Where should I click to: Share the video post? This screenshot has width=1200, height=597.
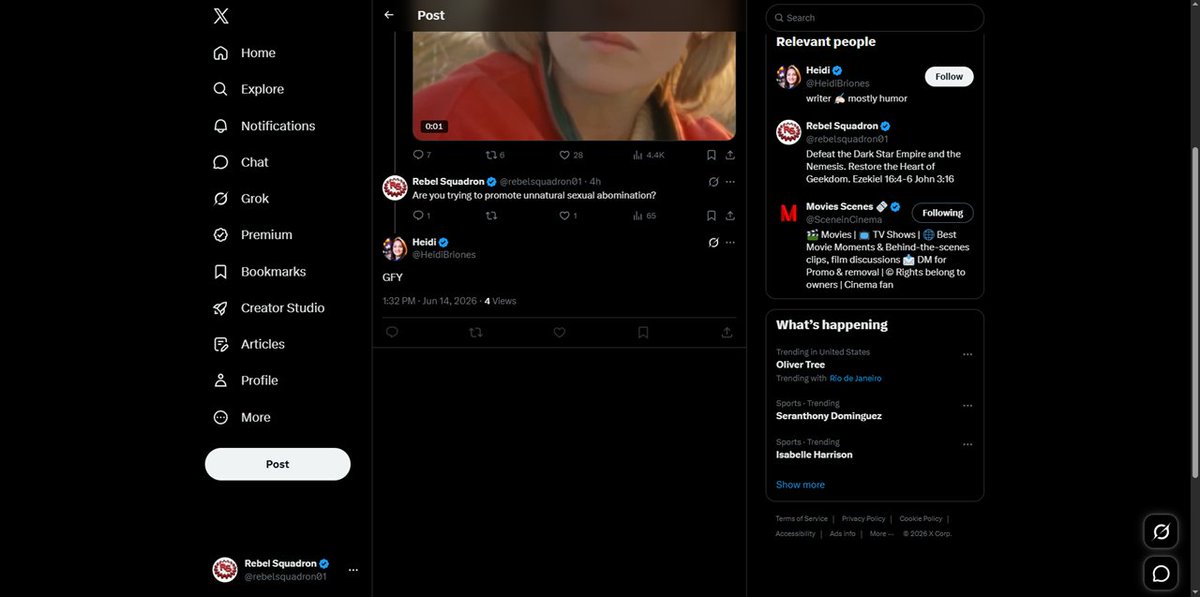tap(730, 155)
